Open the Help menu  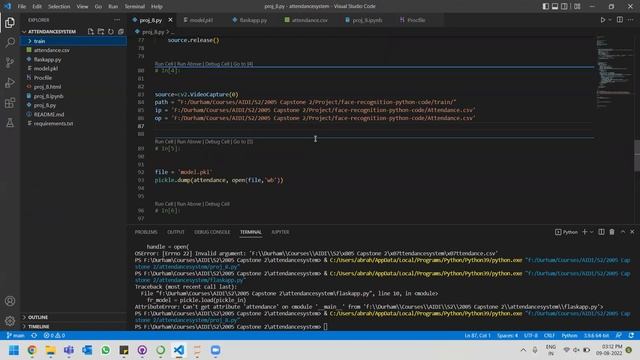coord(157,7)
